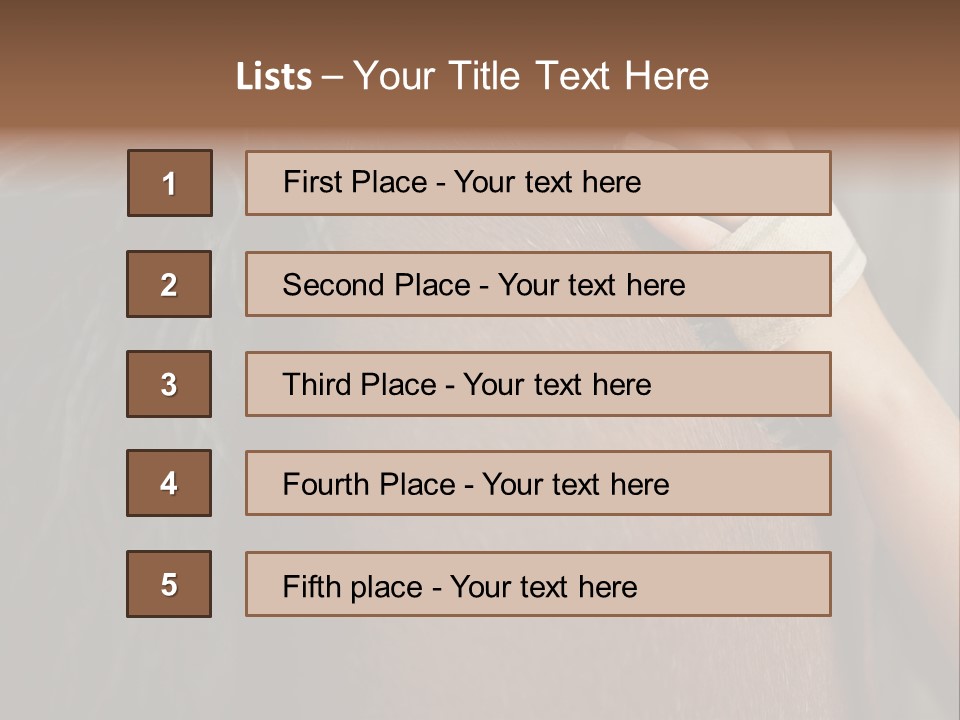Click the number 5 box
This screenshot has width=960, height=720.
point(169,584)
